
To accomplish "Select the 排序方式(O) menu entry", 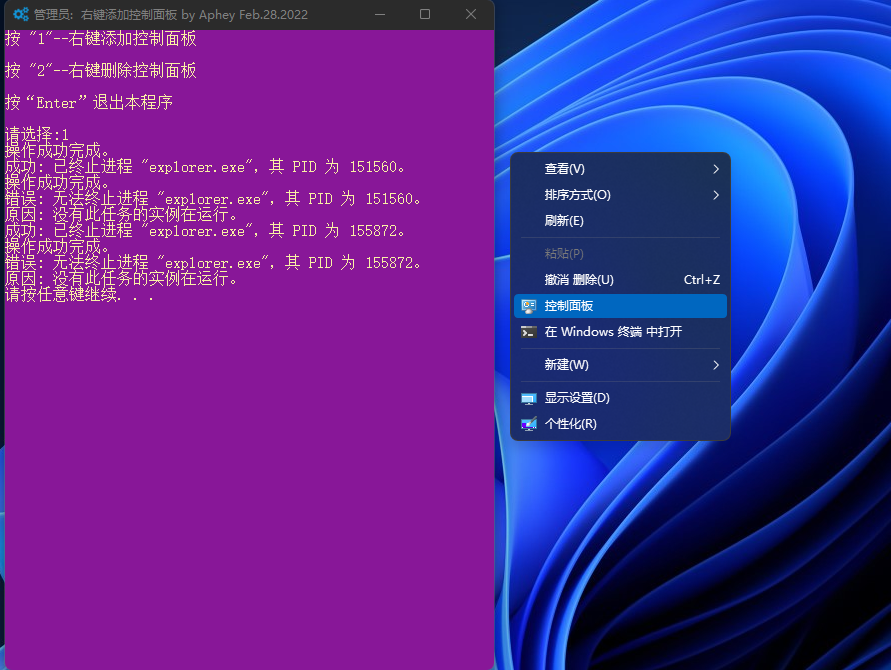I will pyautogui.click(x=577, y=195).
